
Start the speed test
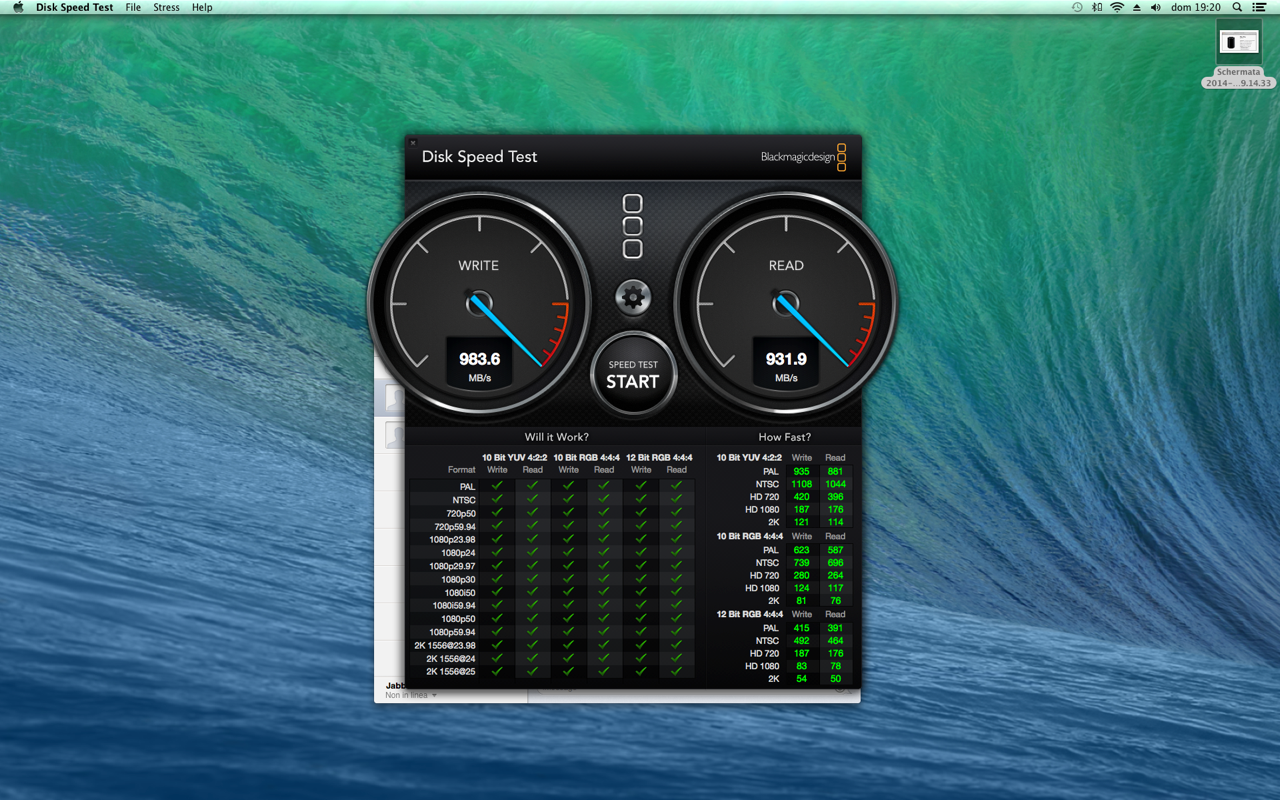633,374
